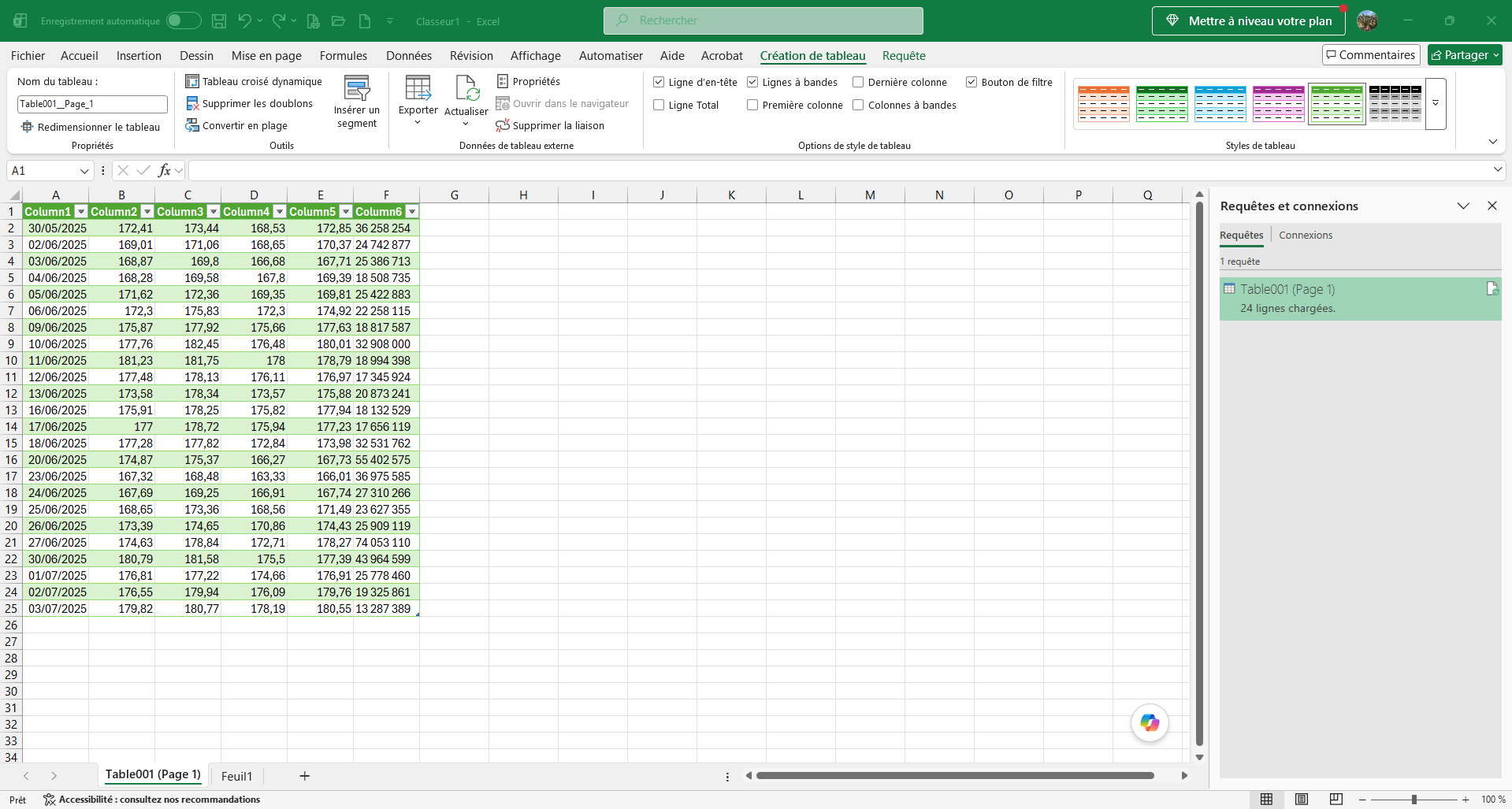This screenshot has width=1512, height=809.
Task: Open accessibility recommendations in status bar
Action: point(151,800)
